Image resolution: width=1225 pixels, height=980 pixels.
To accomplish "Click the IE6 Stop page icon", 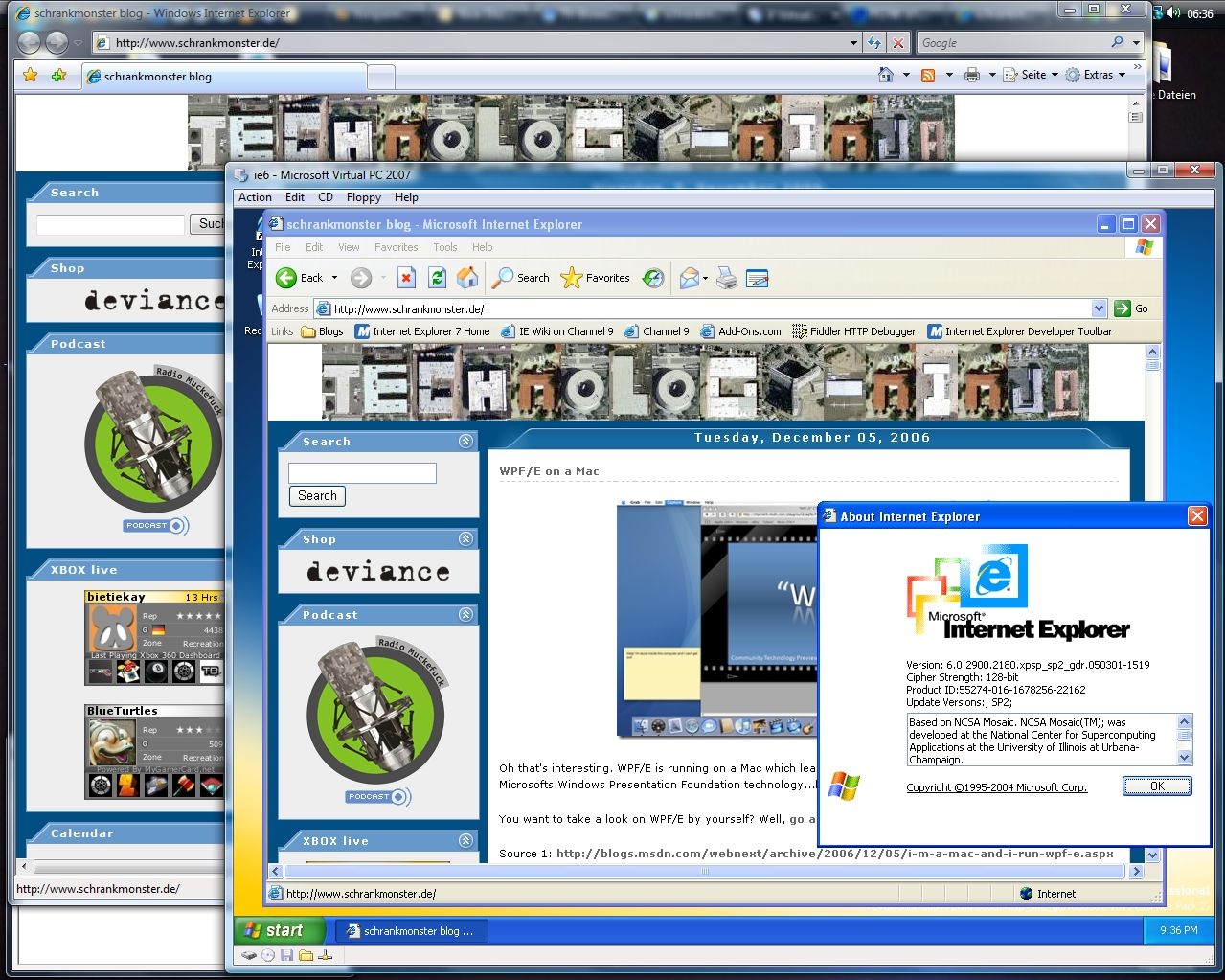I will point(406,278).
